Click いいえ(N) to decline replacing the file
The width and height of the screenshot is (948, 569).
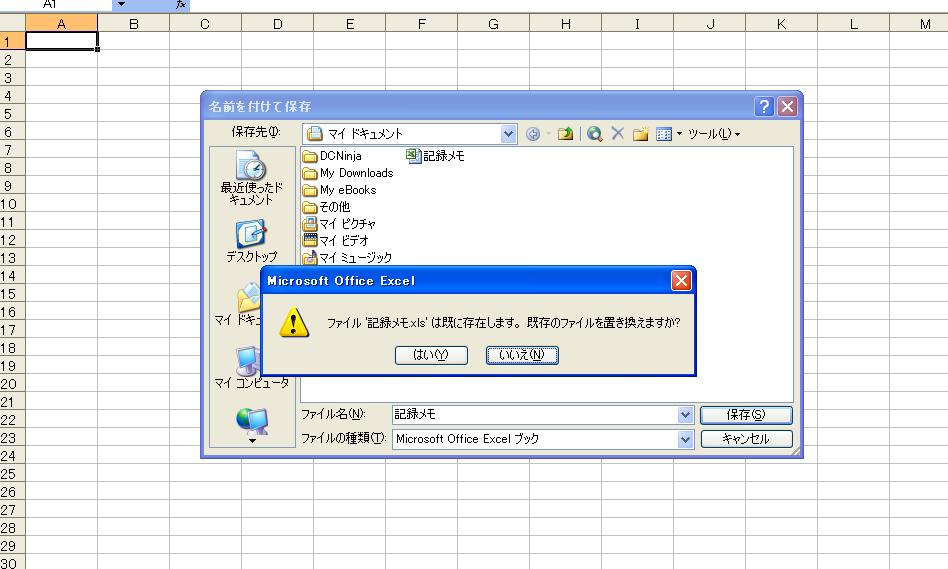pyautogui.click(x=522, y=355)
